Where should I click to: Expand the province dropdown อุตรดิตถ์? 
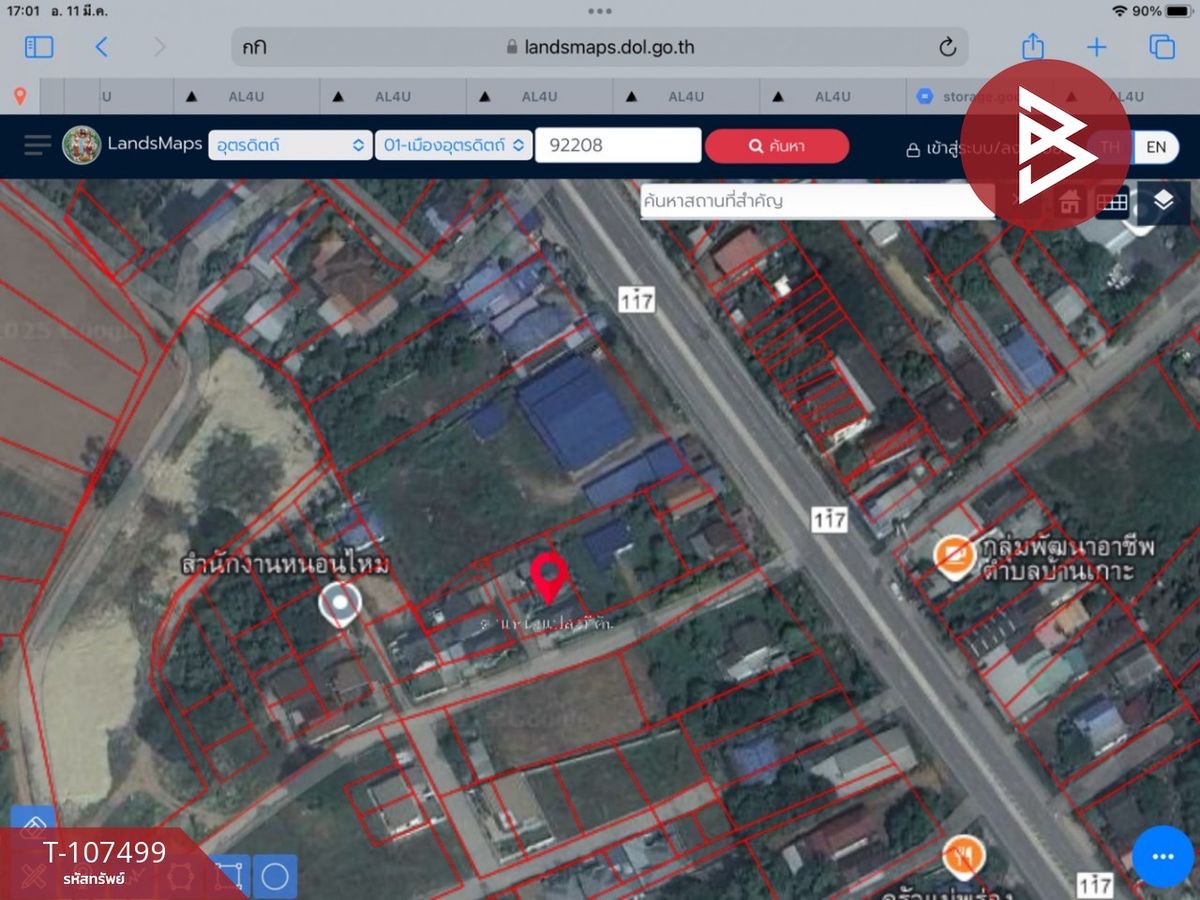[290, 145]
